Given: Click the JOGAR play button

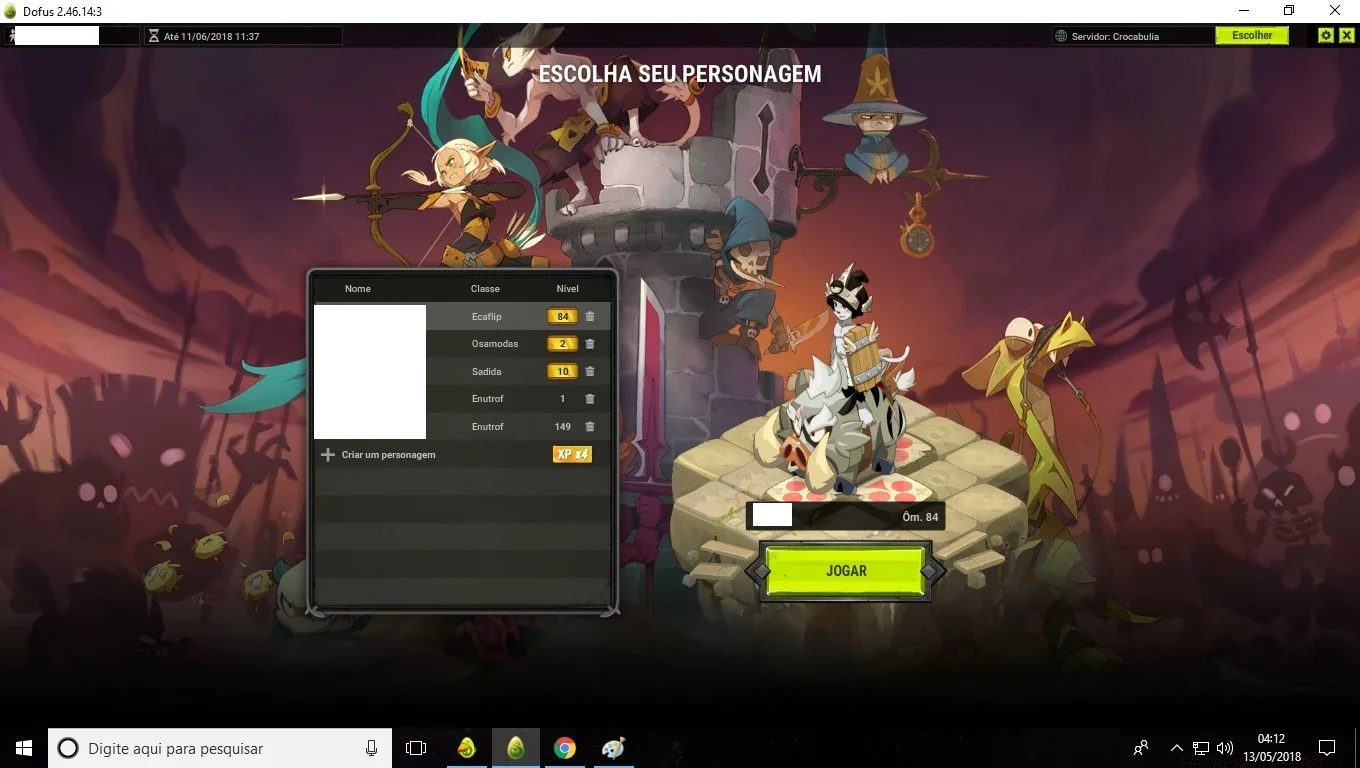Looking at the screenshot, I should click(x=846, y=571).
